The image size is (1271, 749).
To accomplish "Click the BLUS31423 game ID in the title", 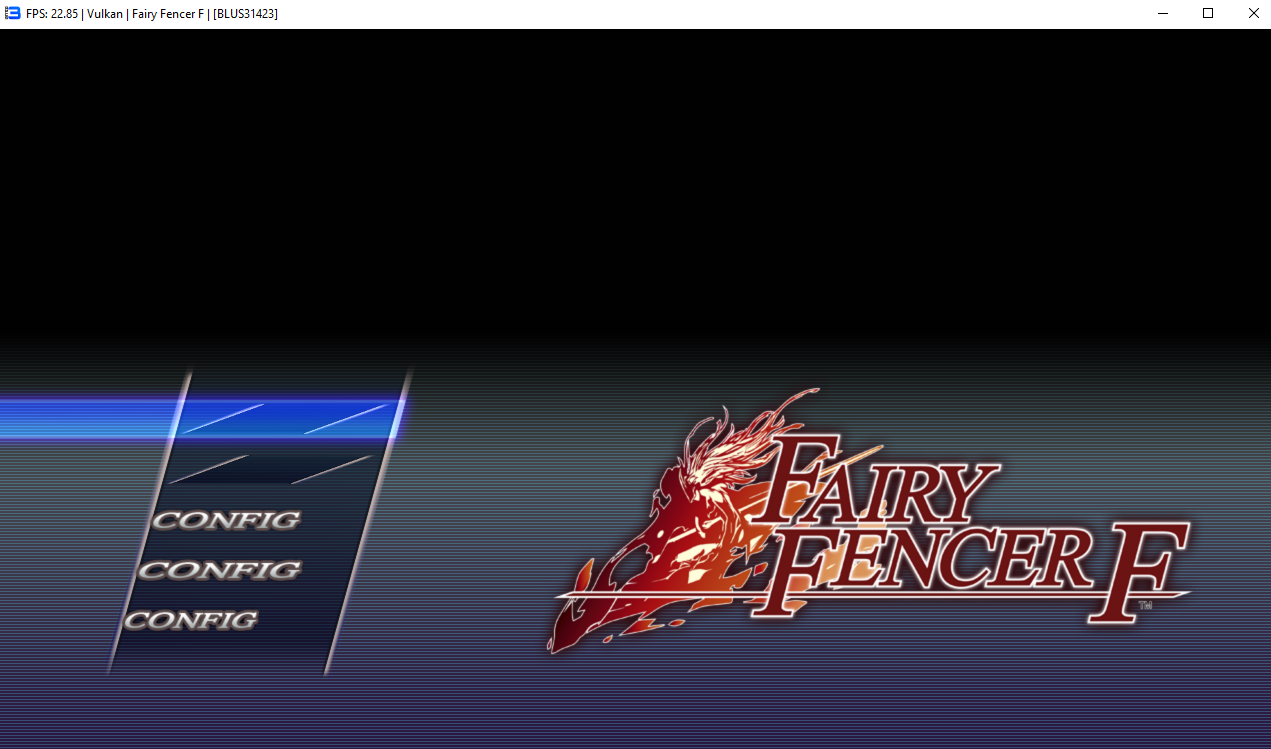I will [245, 14].
